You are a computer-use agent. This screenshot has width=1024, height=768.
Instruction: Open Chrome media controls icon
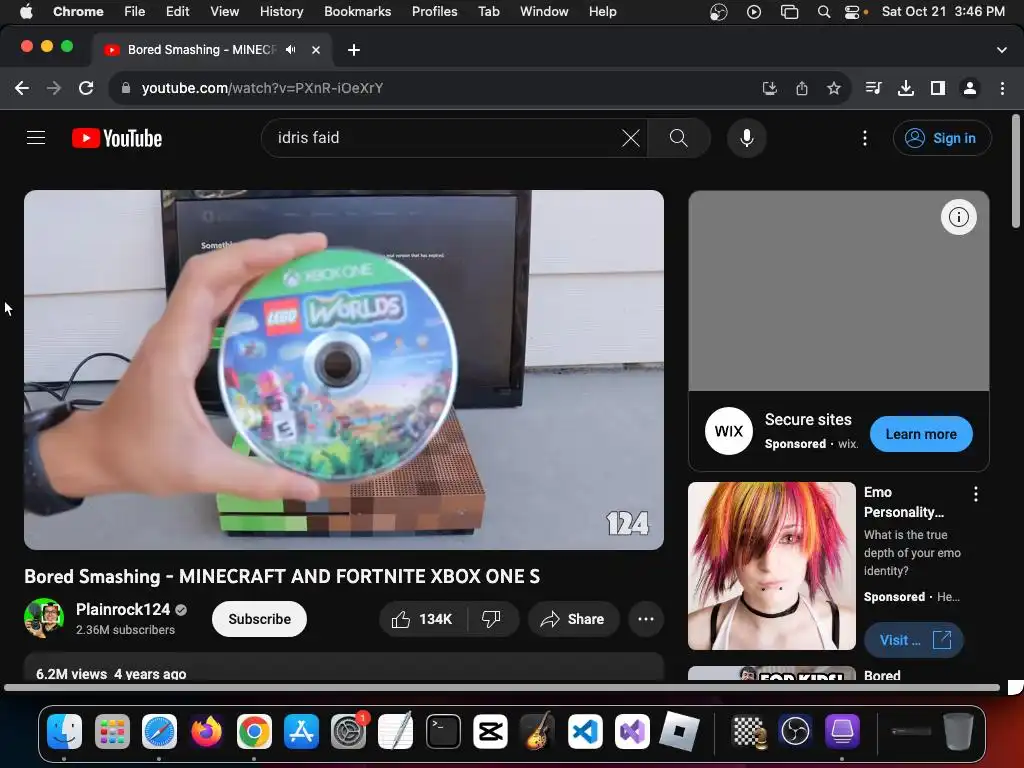click(873, 88)
